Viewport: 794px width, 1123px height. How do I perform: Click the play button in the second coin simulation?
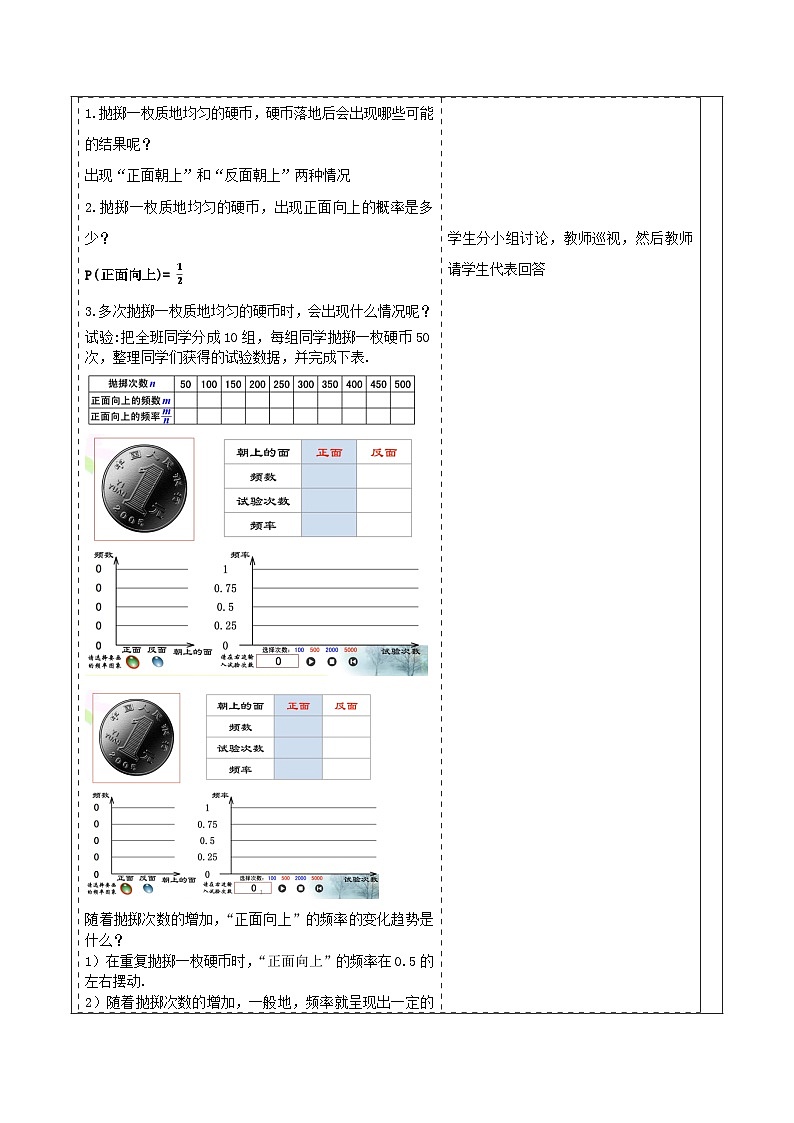pyautogui.click(x=282, y=888)
